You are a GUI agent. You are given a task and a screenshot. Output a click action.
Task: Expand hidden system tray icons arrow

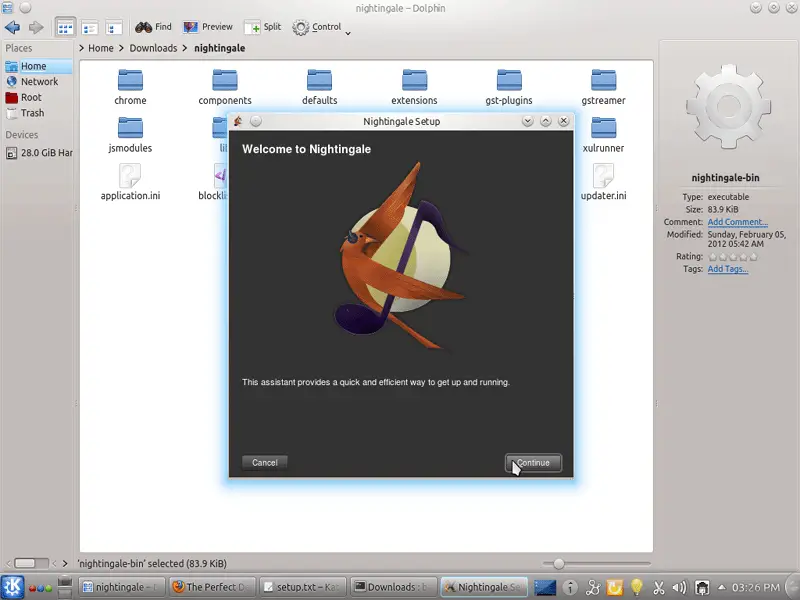point(721,587)
